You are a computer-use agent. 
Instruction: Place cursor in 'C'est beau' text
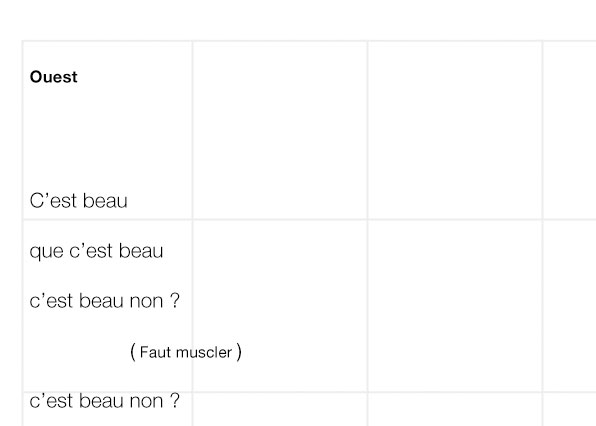tap(78, 201)
